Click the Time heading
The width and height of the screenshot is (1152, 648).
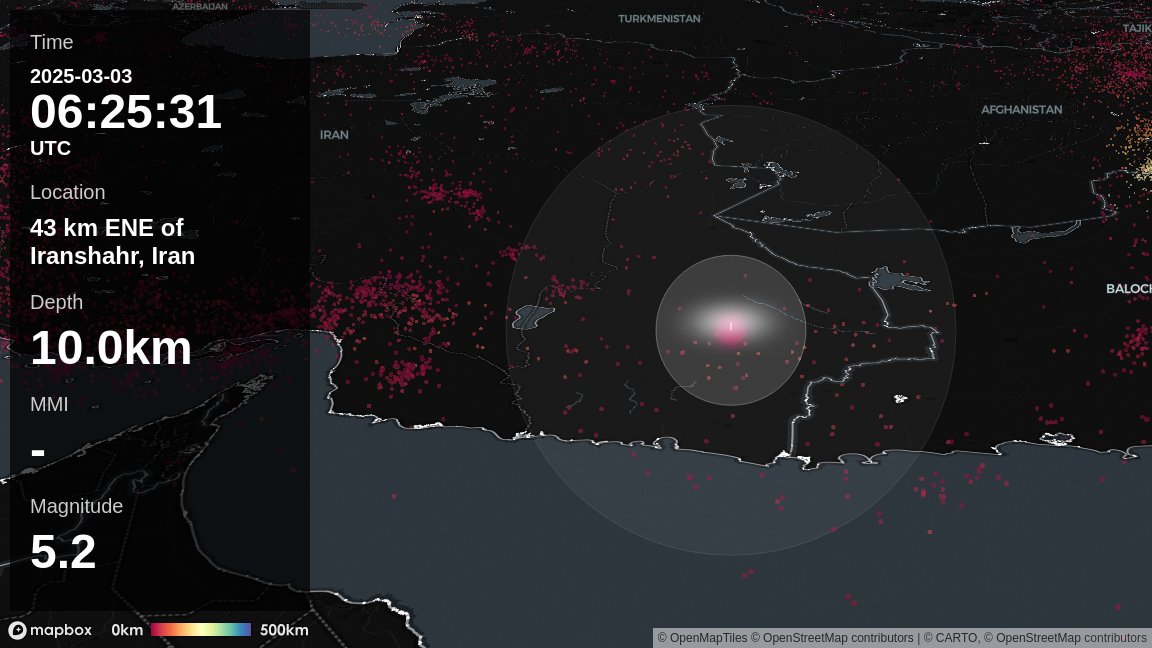click(51, 43)
